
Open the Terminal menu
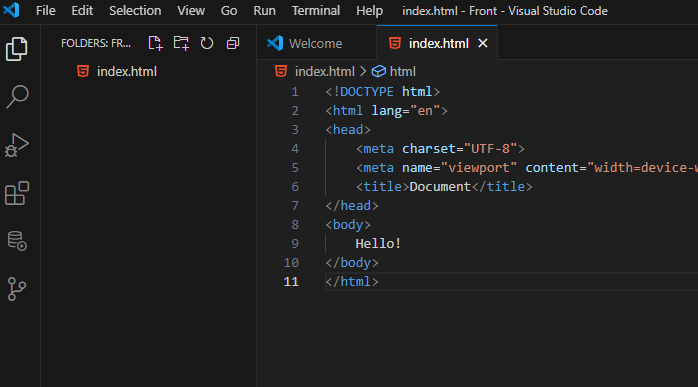pos(316,10)
